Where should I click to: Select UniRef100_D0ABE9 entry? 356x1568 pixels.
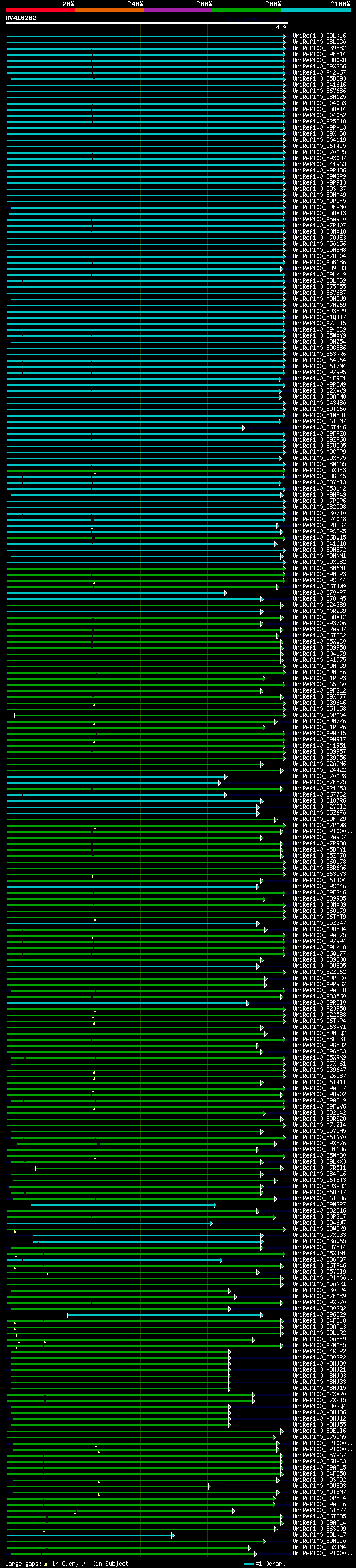pyautogui.click(x=319, y=1339)
